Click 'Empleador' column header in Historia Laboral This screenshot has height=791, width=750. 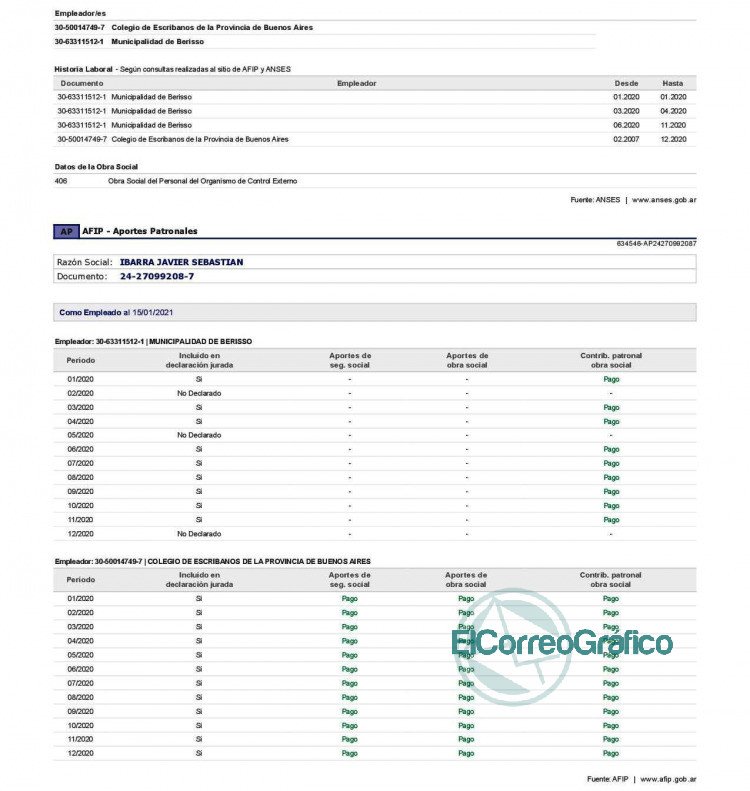pyautogui.click(x=357, y=83)
